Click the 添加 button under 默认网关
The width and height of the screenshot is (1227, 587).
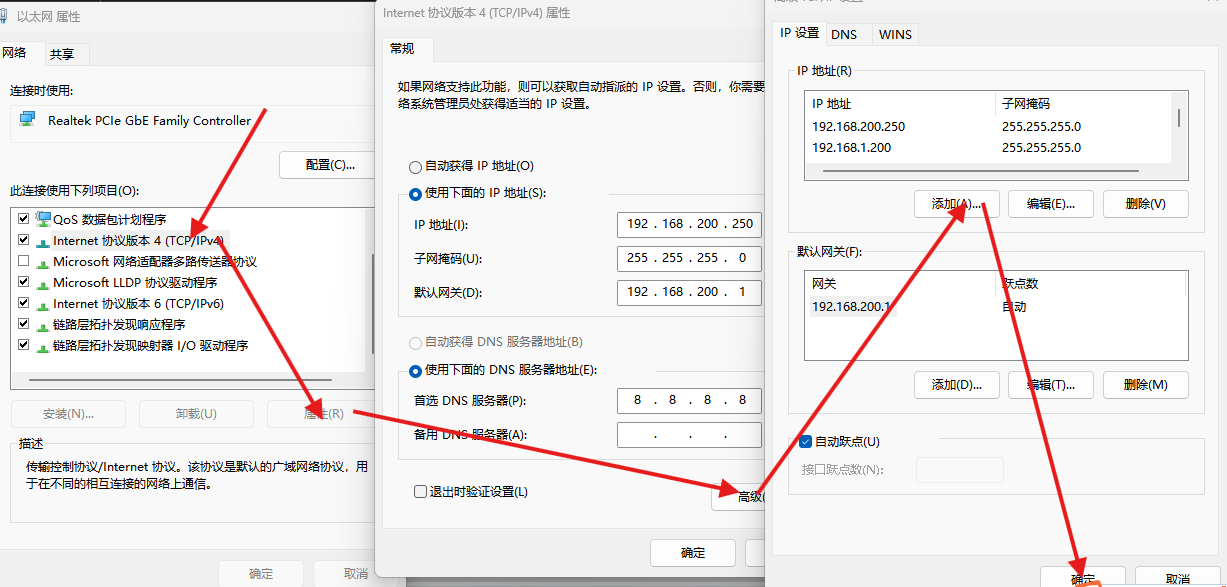point(956,384)
